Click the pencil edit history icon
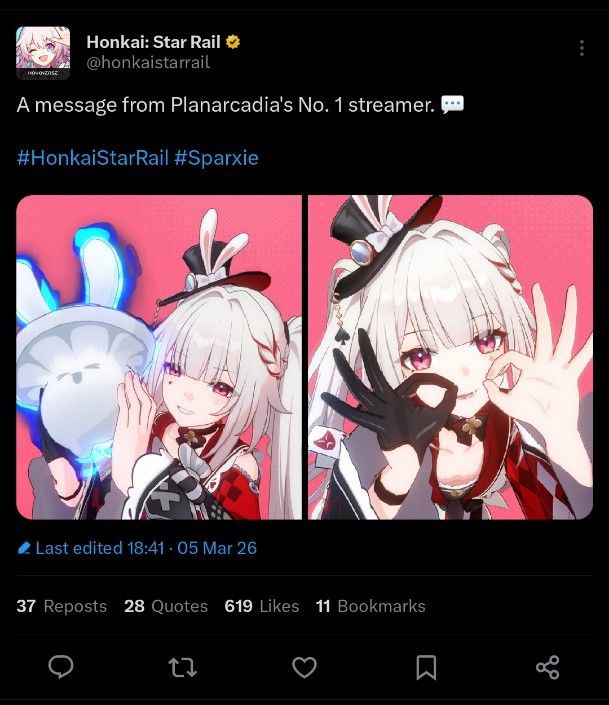The width and height of the screenshot is (609, 705). [23, 548]
